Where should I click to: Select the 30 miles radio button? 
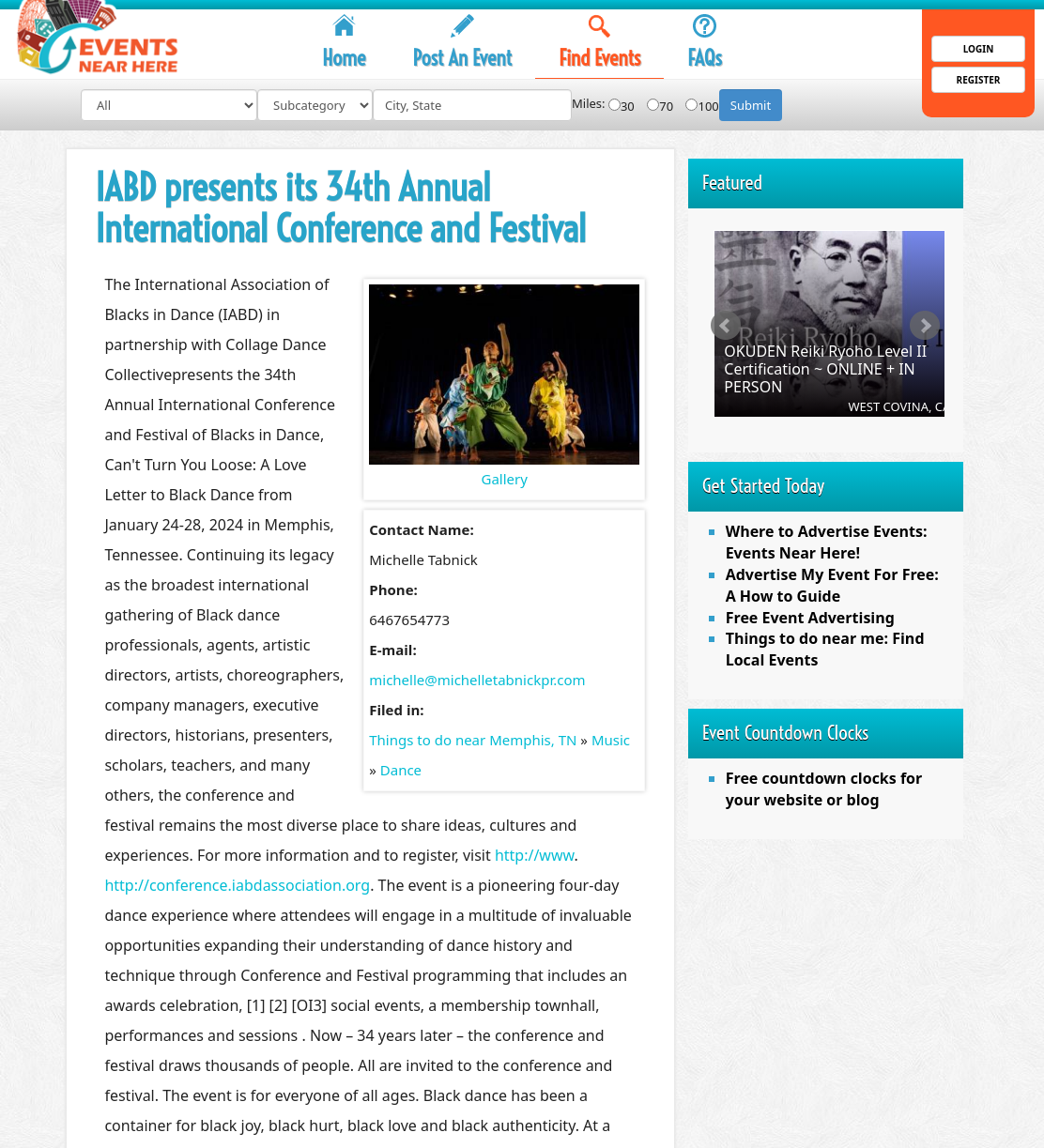[614, 105]
